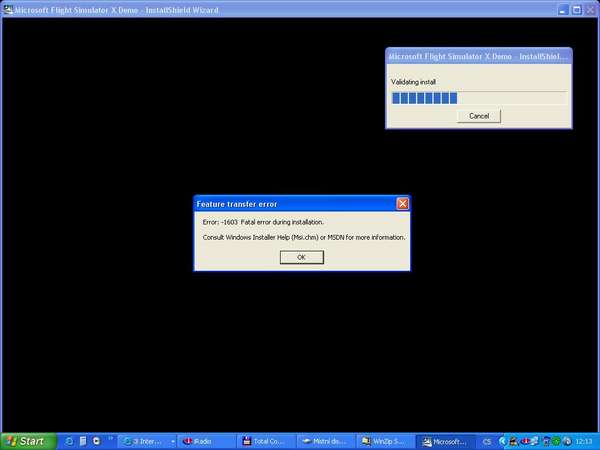600x450 pixels.
Task: Click the second Quick Launch icon
Action: (83, 441)
